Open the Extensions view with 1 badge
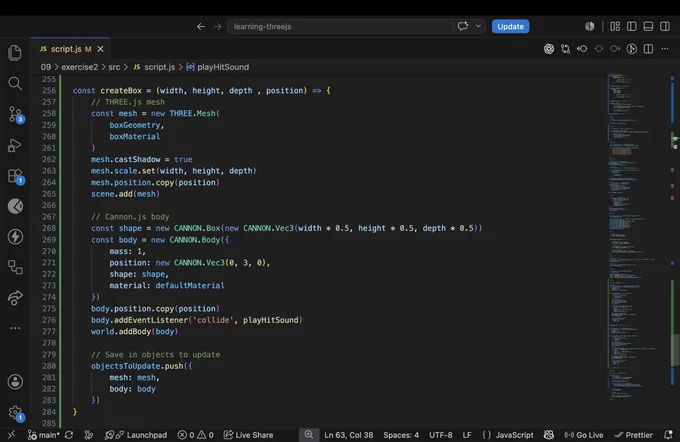The image size is (680, 442). pyautogui.click(x=16, y=176)
